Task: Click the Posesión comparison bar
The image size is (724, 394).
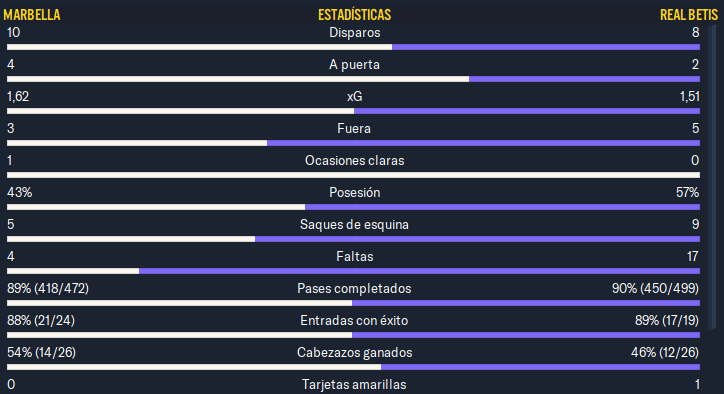Action: [353, 207]
